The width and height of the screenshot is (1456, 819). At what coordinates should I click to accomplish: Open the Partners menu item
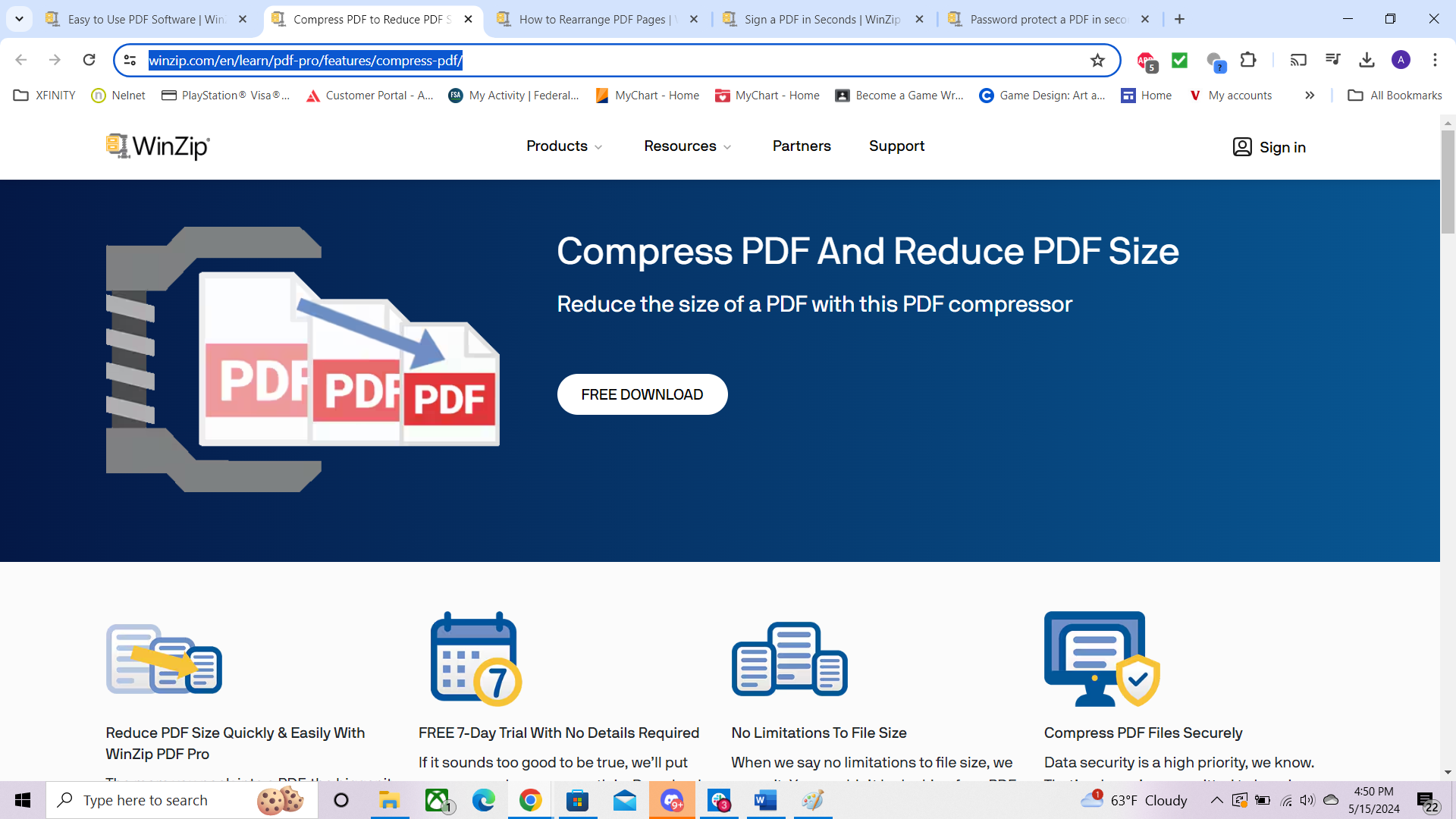802,146
